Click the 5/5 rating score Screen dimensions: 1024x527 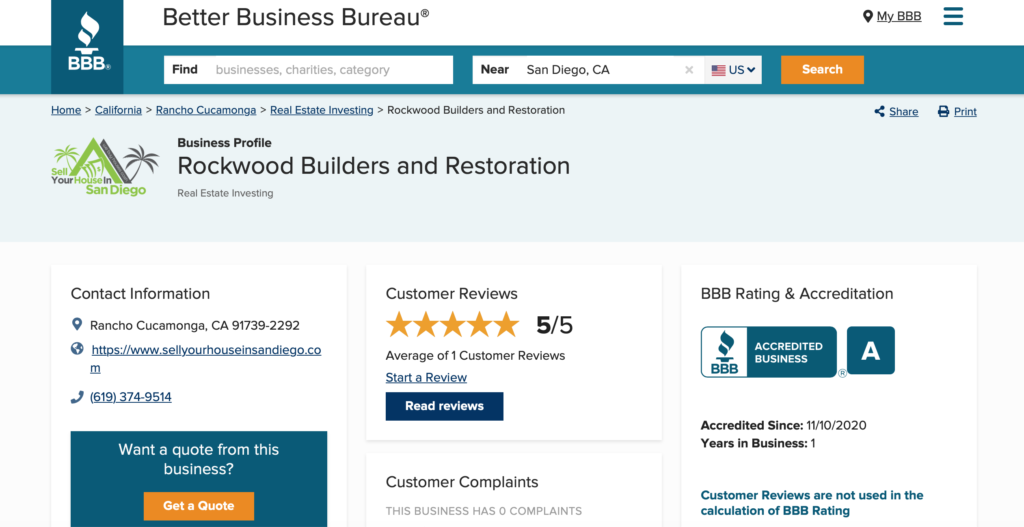coord(554,325)
